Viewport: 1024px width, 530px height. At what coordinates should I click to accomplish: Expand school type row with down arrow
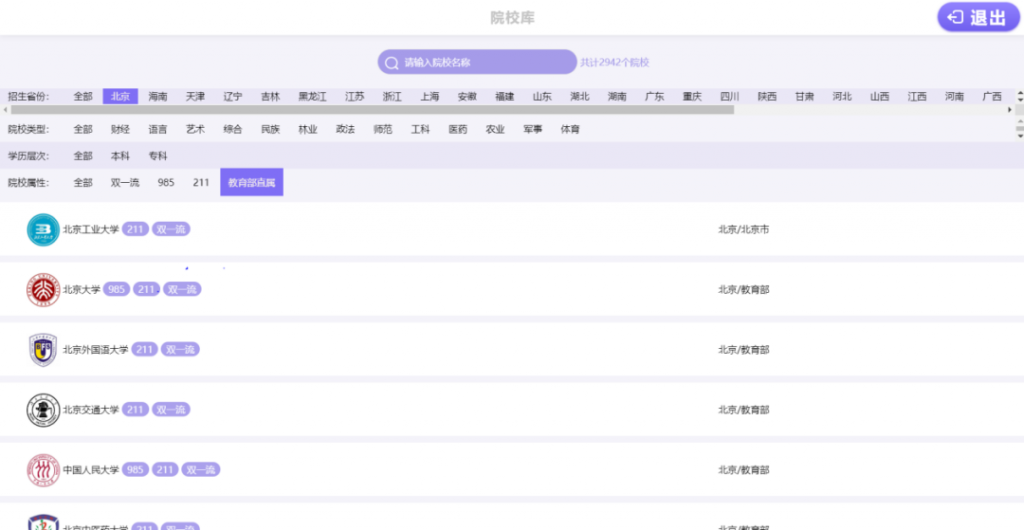point(1020,135)
